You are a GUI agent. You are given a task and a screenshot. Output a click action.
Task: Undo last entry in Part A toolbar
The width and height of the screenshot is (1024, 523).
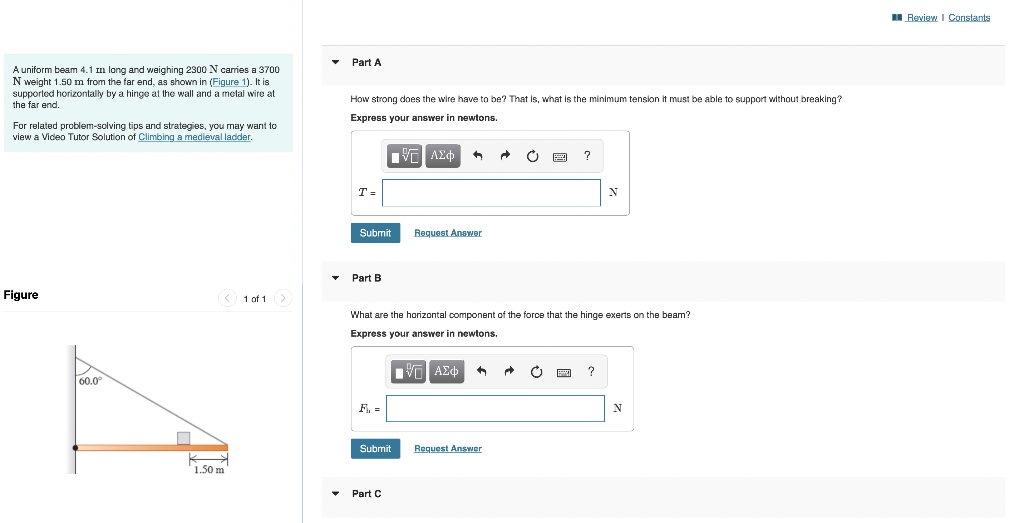point(477,155)
